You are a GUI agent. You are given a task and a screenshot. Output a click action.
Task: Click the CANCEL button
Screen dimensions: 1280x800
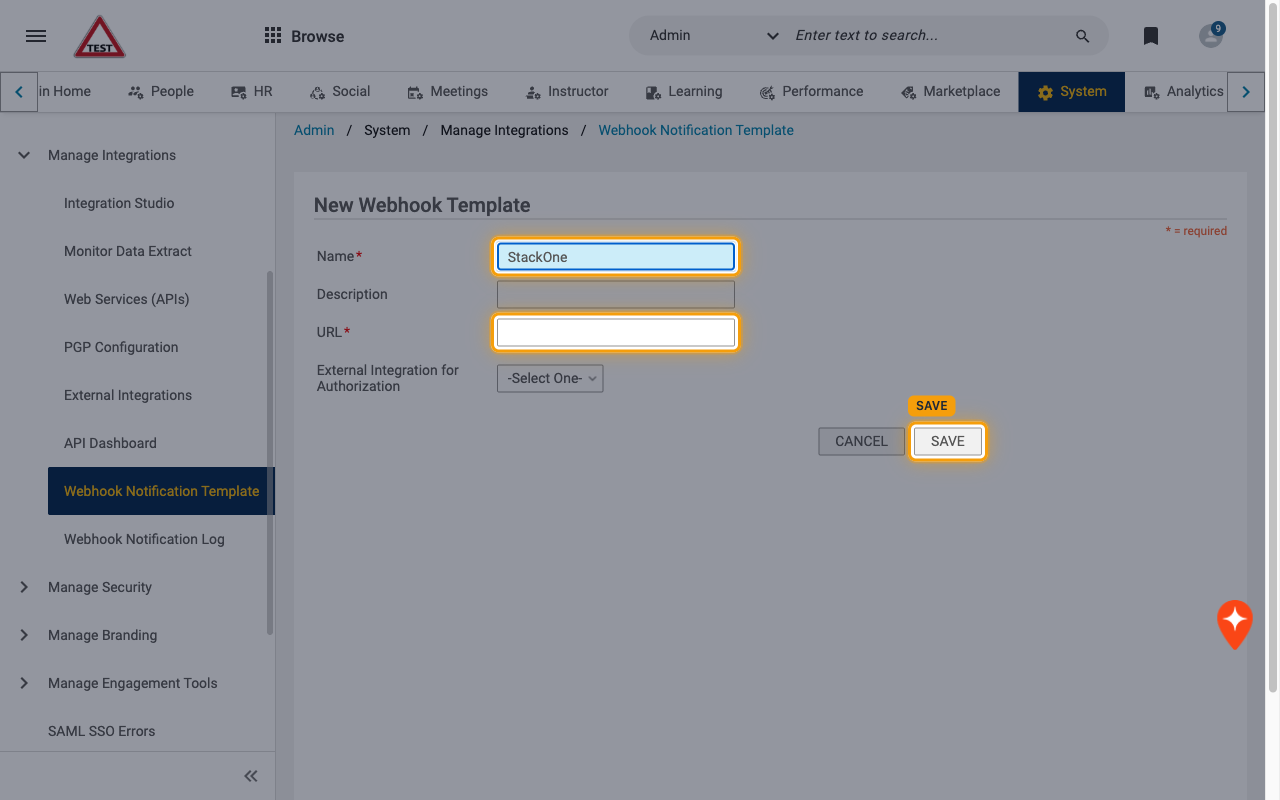(x=861, y=441)
